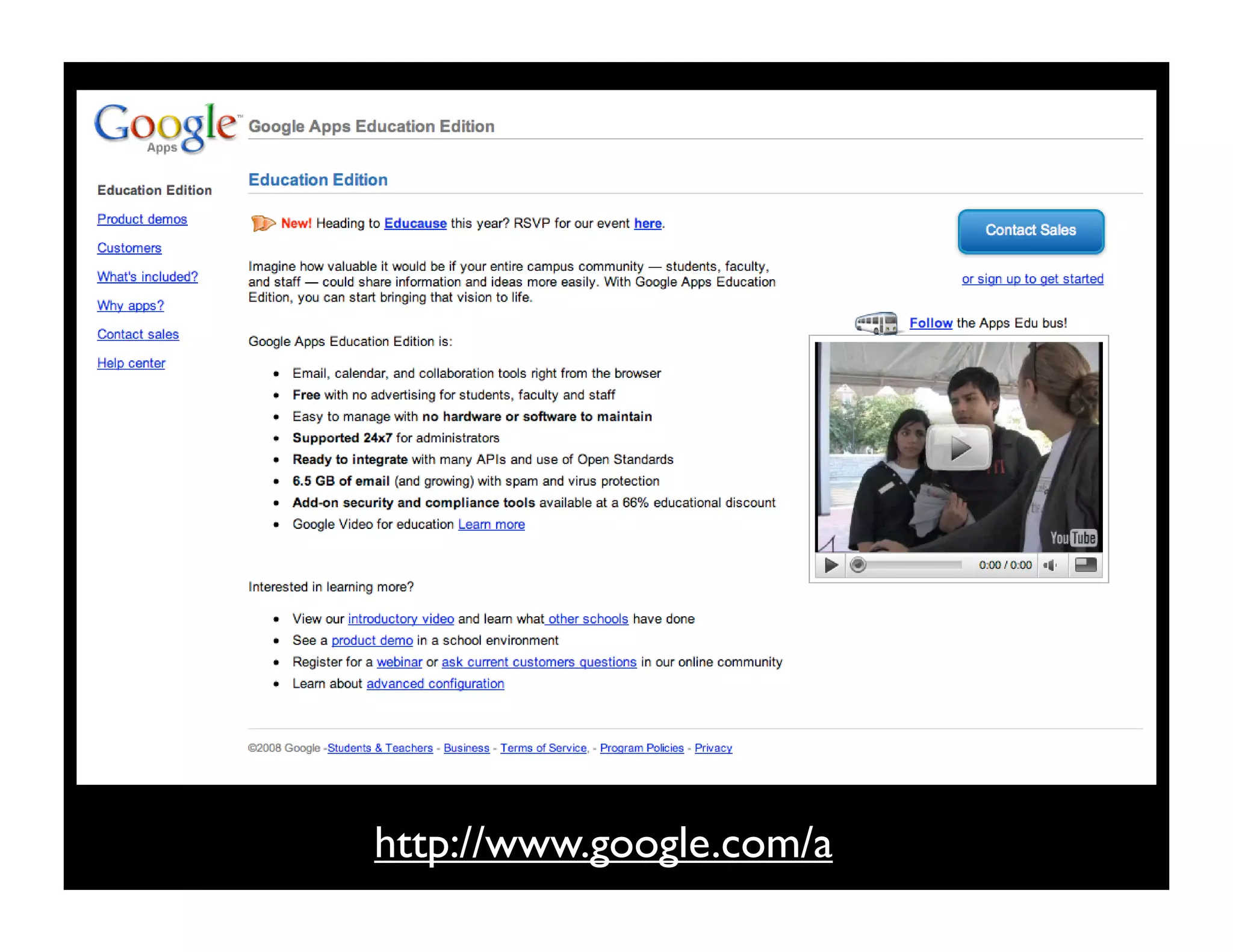Open the sign up to get started link
The image size is (1233, 952).
[1032, 279]
